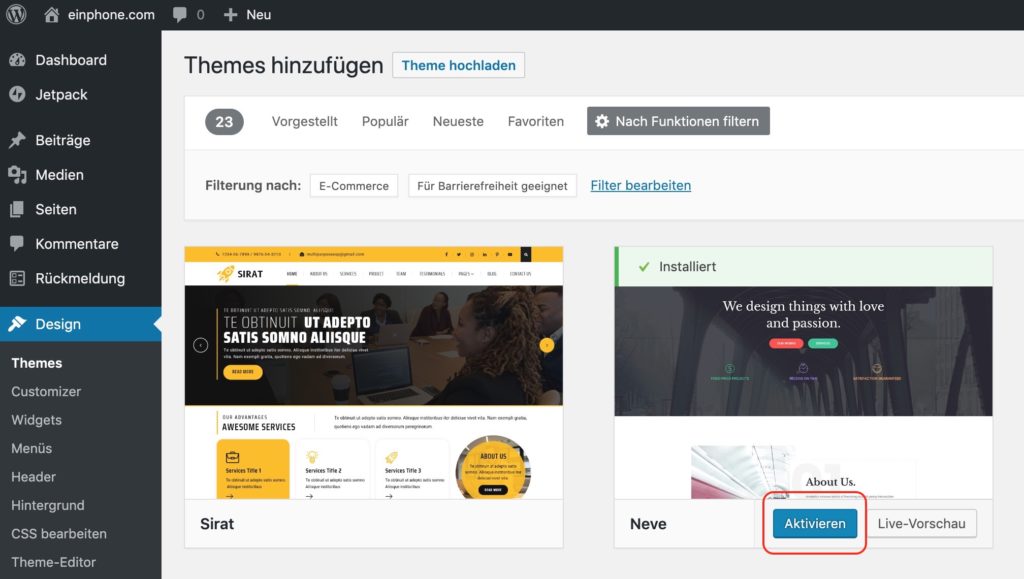Click the plus icon next to Neu

(x=230, y=14)
